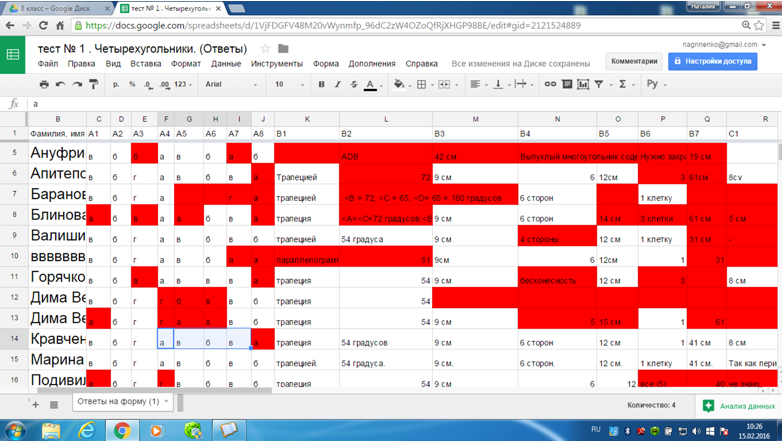Select the paint format roller tool
The height and width of the screenshot is (441, 782).
click(x=95, y=85)
